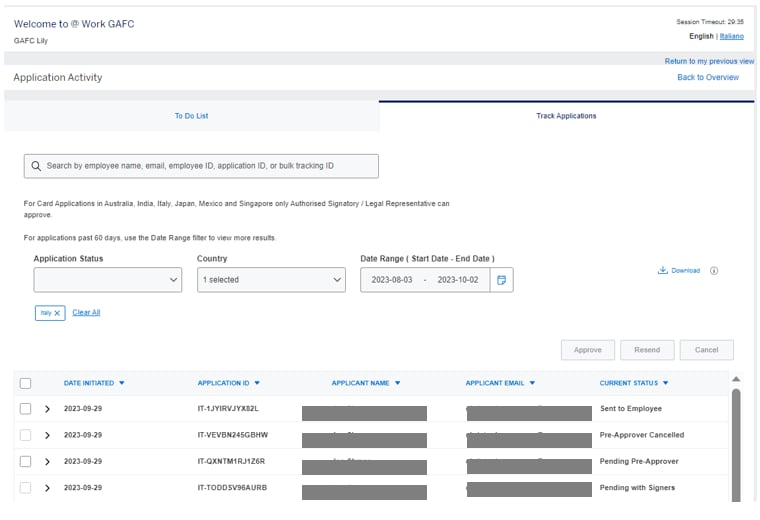Click the Back to Overview link

click(708, 77)
